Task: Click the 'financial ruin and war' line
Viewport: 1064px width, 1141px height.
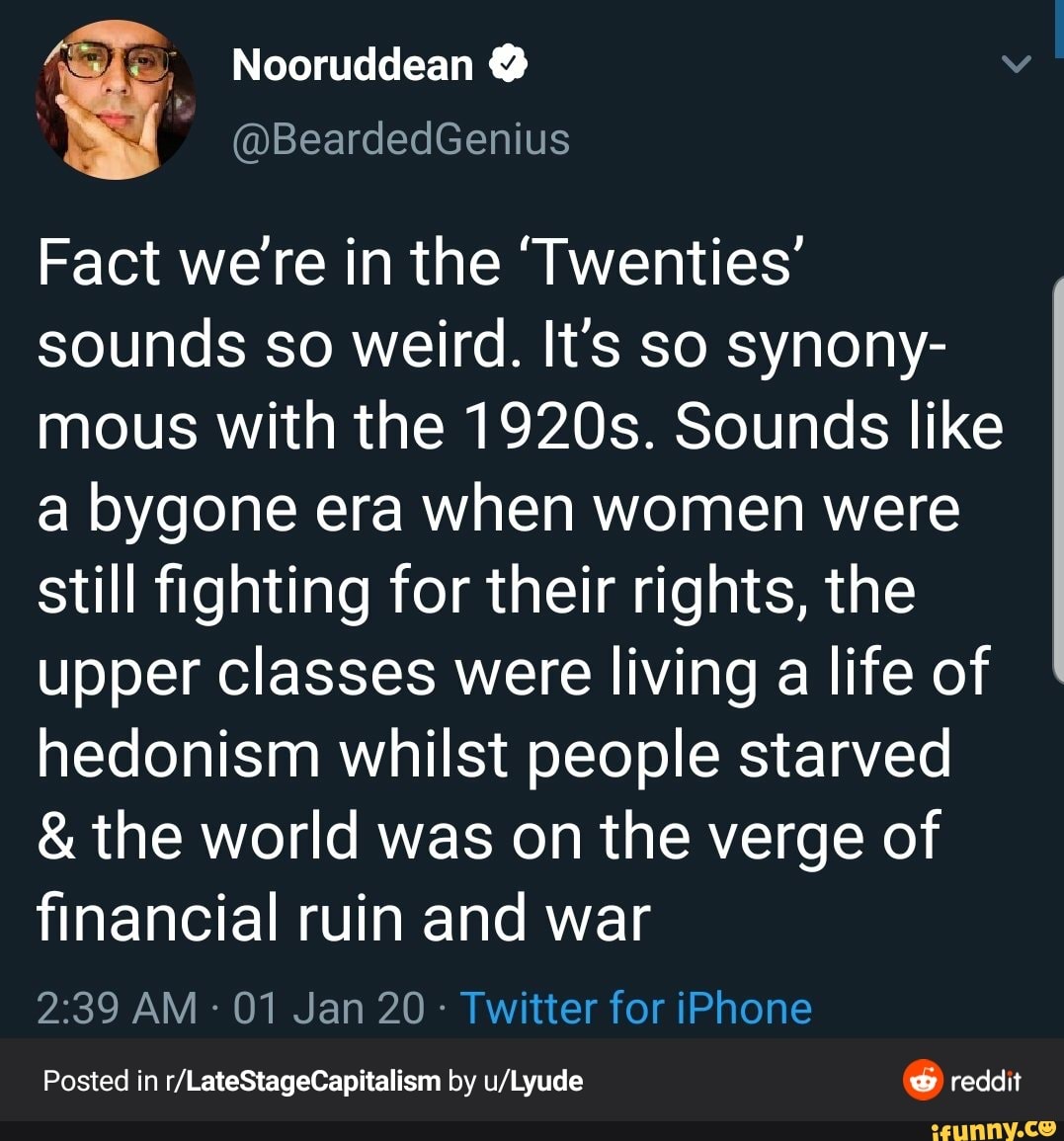Action: pos(344,919)
